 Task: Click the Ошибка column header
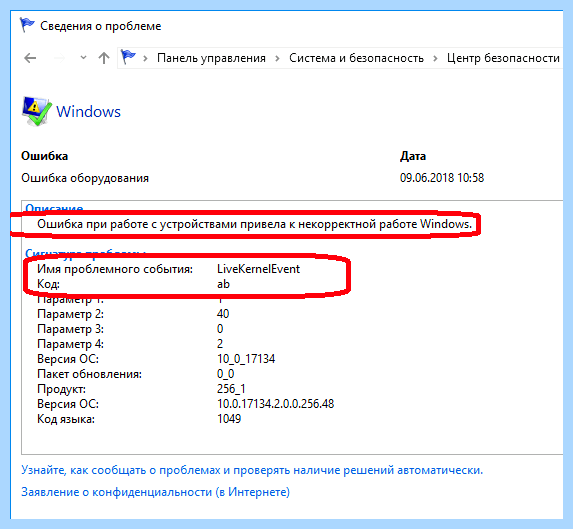[45, 156]
